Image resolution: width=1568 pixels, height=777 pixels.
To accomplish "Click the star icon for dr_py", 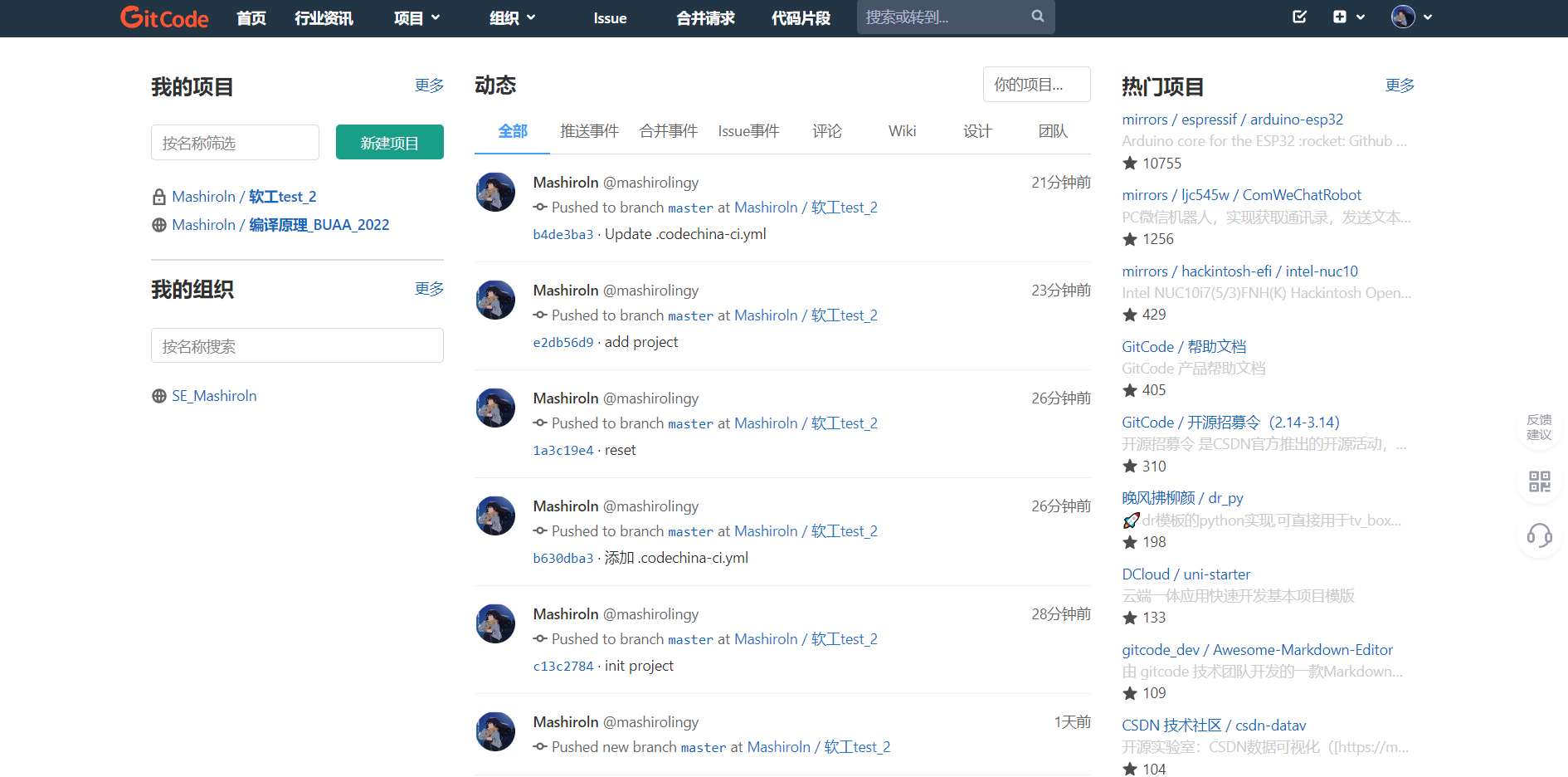I will [1130, 542].
